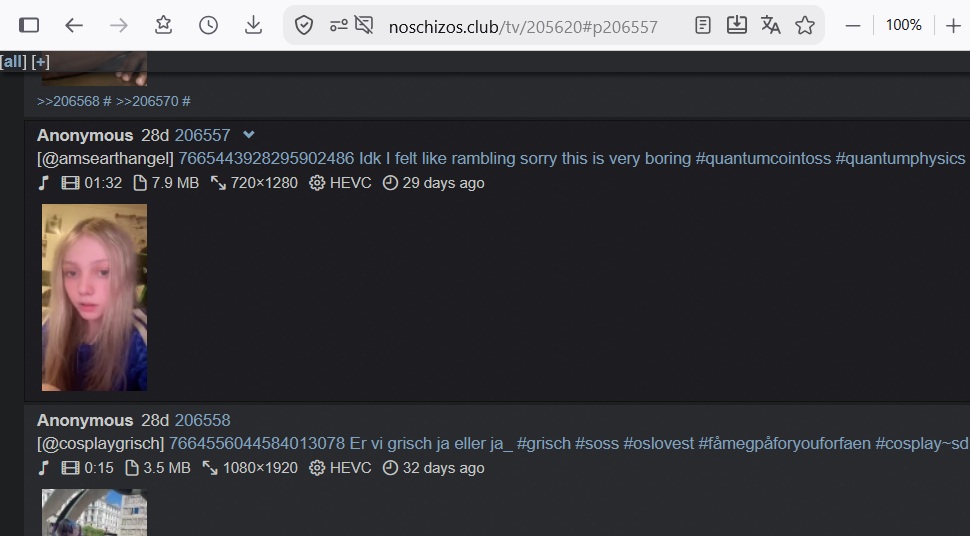Click the address bar URL field
This screenshot has width=970, height=536.
tap(523, 26)
